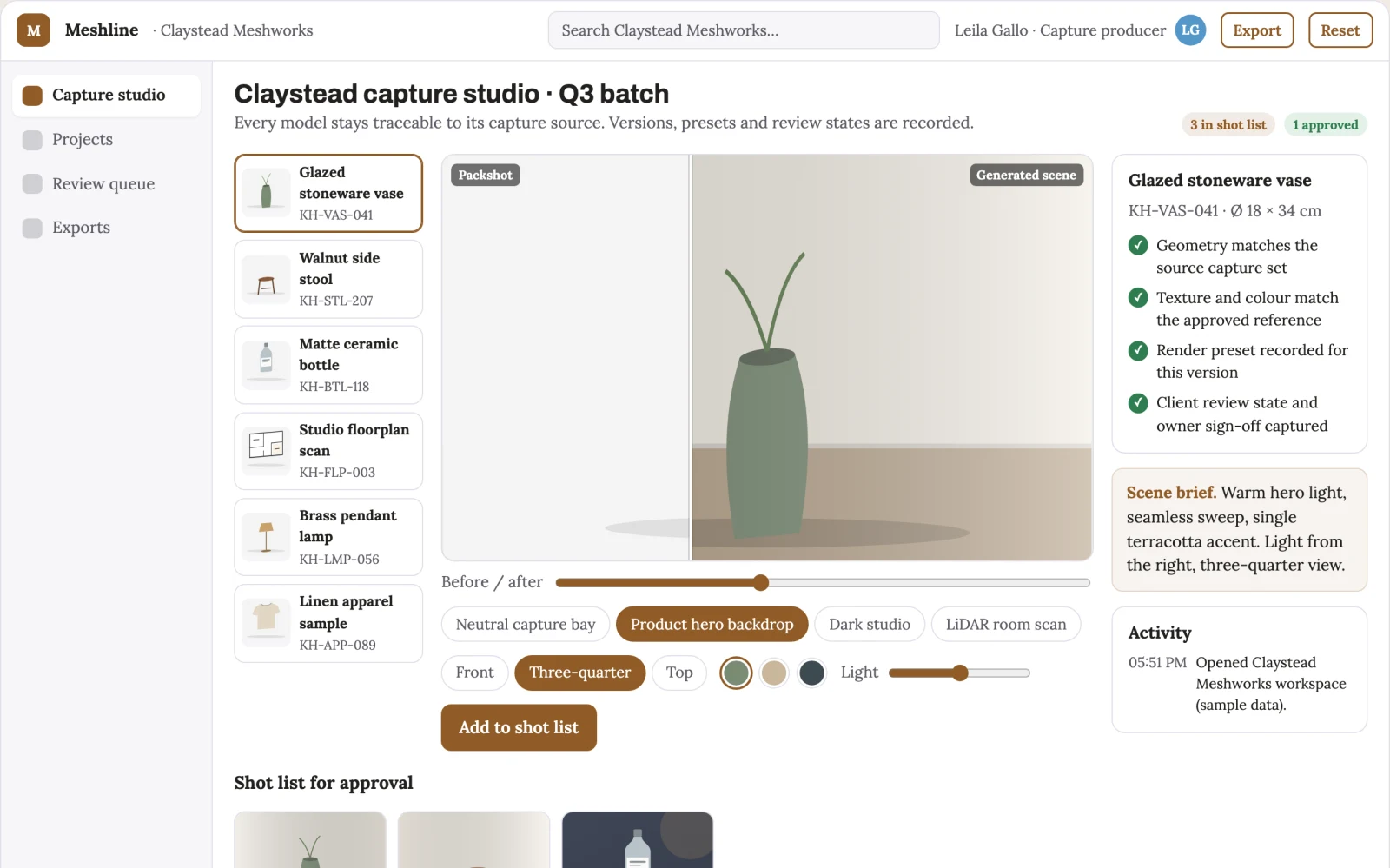Open the Exports section
Screen dimensions: 1390x868
pyautogui.click(x=107, y=228)
